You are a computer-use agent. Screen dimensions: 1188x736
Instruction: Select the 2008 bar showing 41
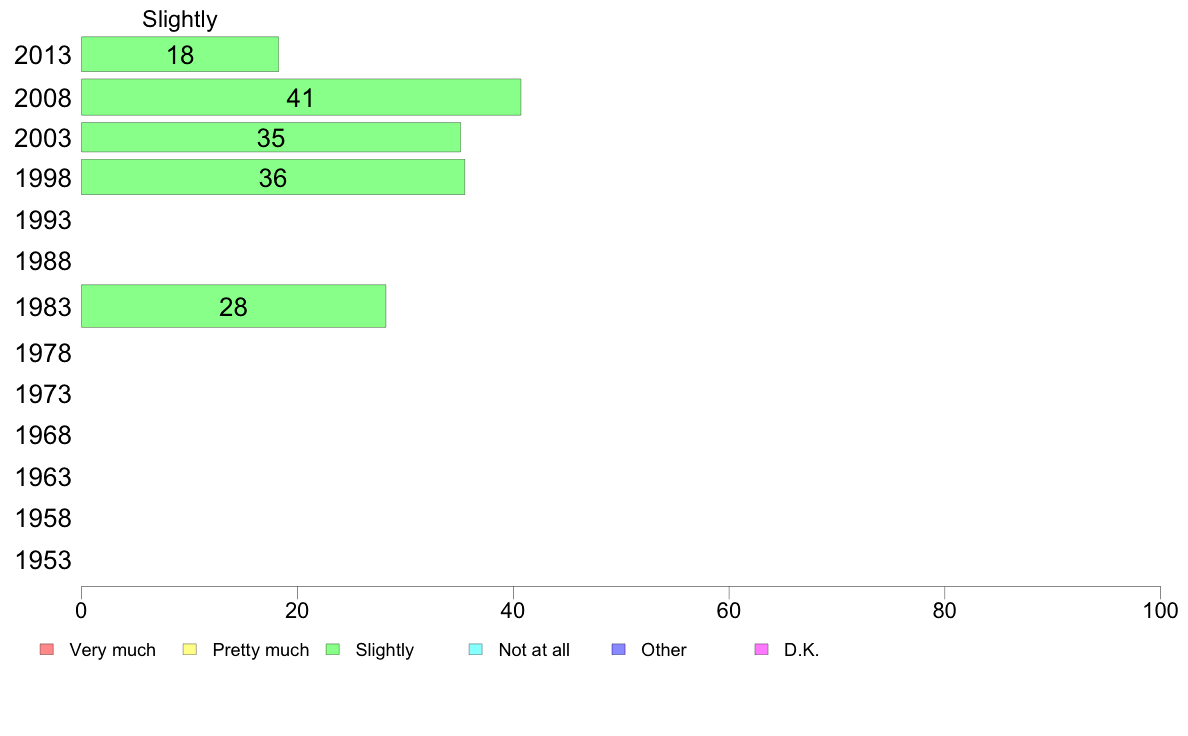click(x=301, y=97)
